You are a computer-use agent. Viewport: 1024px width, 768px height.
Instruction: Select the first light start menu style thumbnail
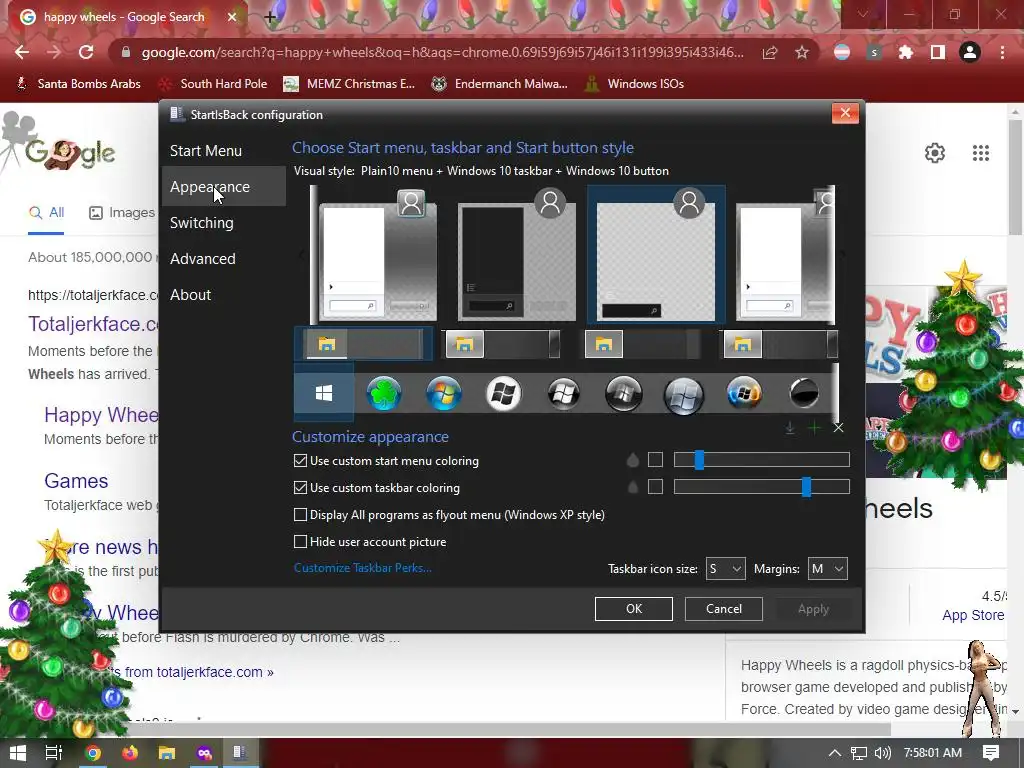click(377, 255)
